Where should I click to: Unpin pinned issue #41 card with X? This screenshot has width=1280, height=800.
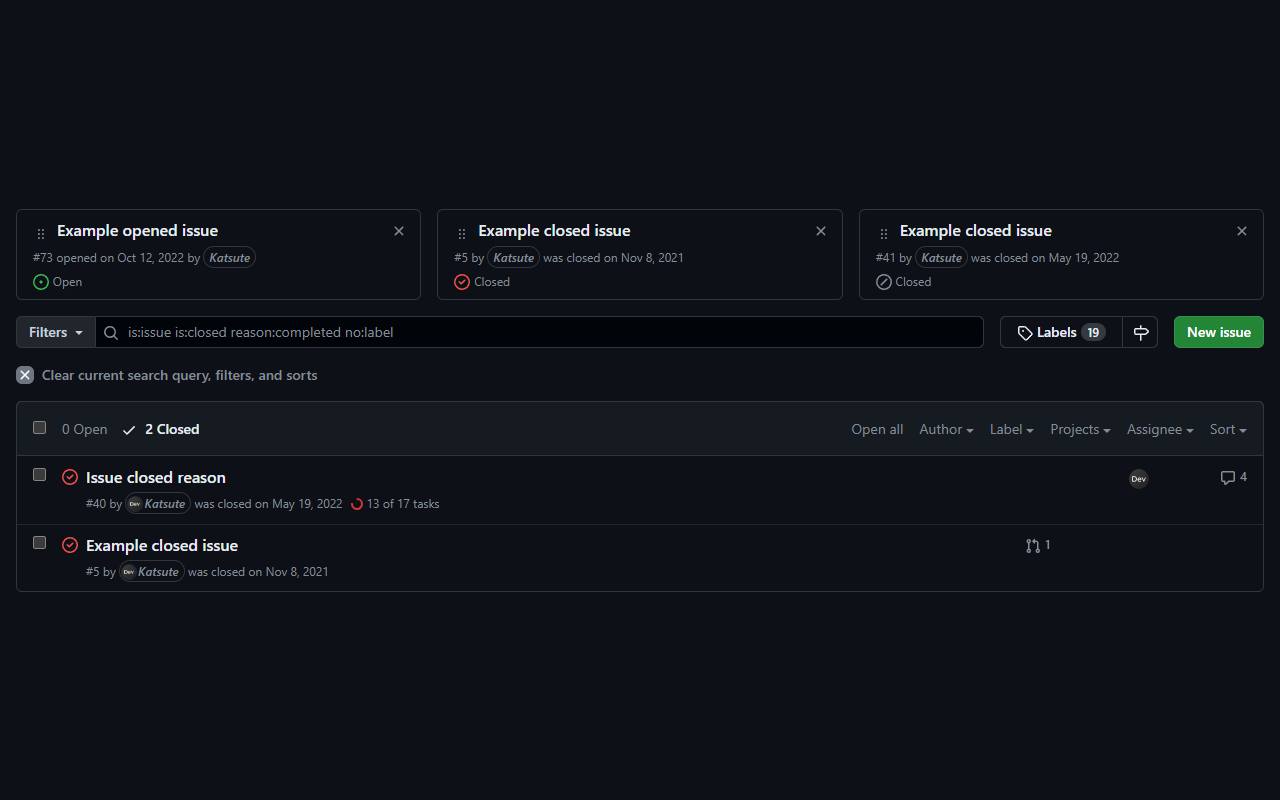pyautogui.click(x=1242, y=231)
